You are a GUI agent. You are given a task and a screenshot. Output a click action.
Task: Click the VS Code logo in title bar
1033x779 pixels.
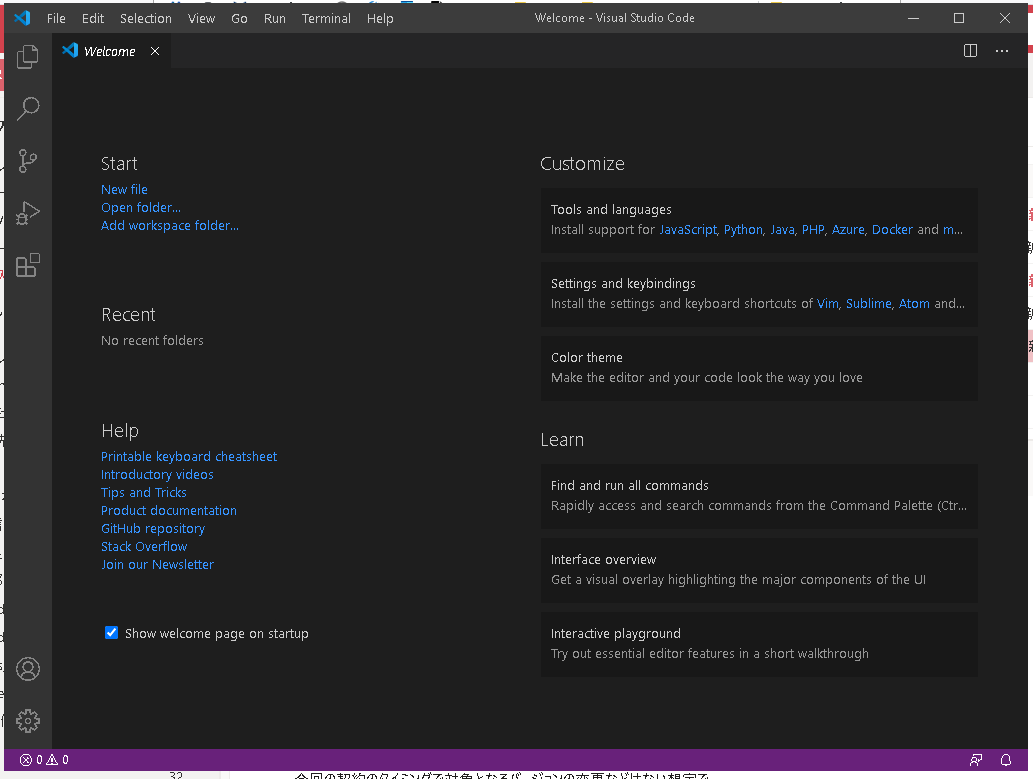click(22, 18)
